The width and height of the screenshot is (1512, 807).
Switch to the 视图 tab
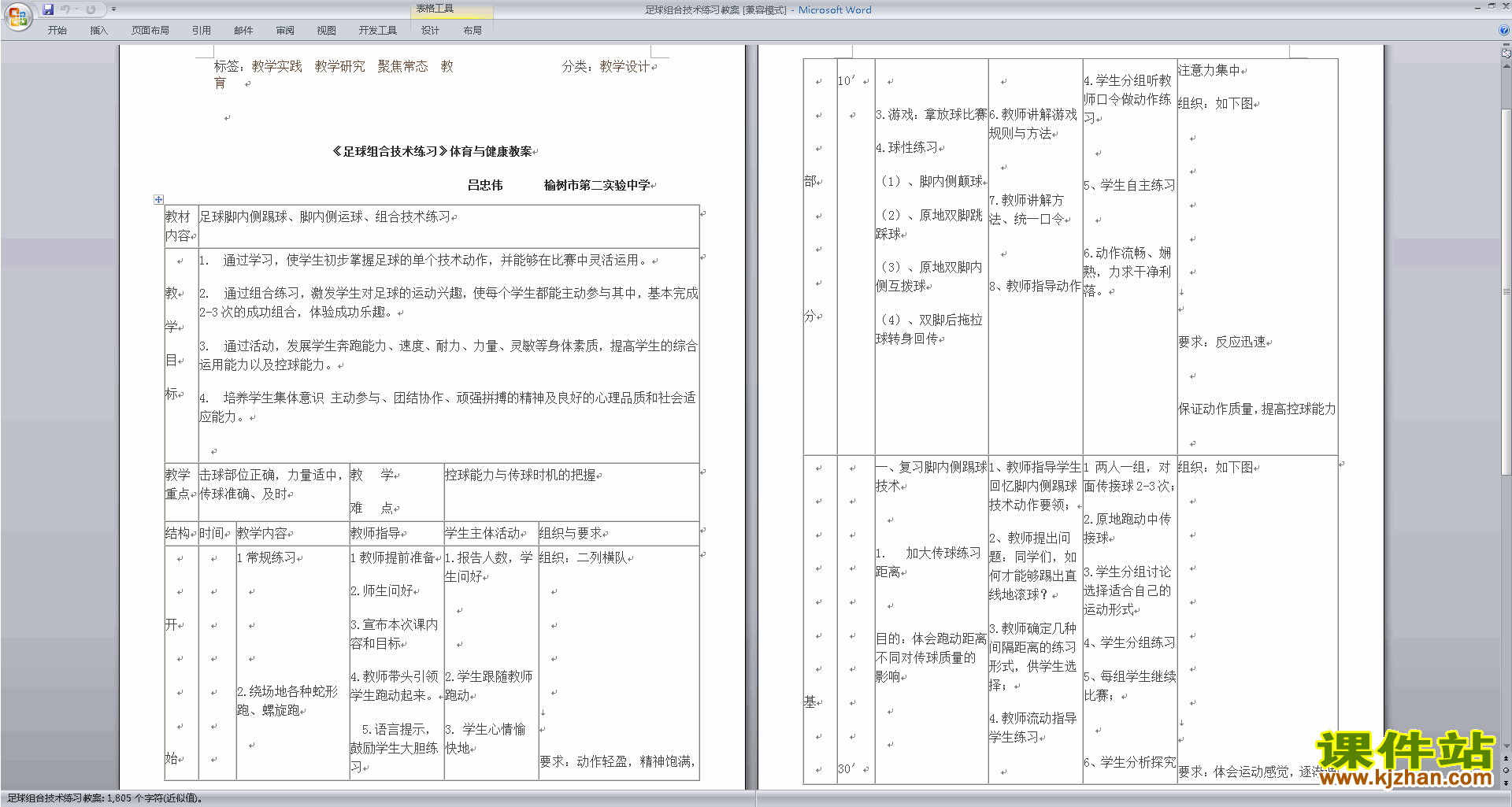click(x=326, y=30)
